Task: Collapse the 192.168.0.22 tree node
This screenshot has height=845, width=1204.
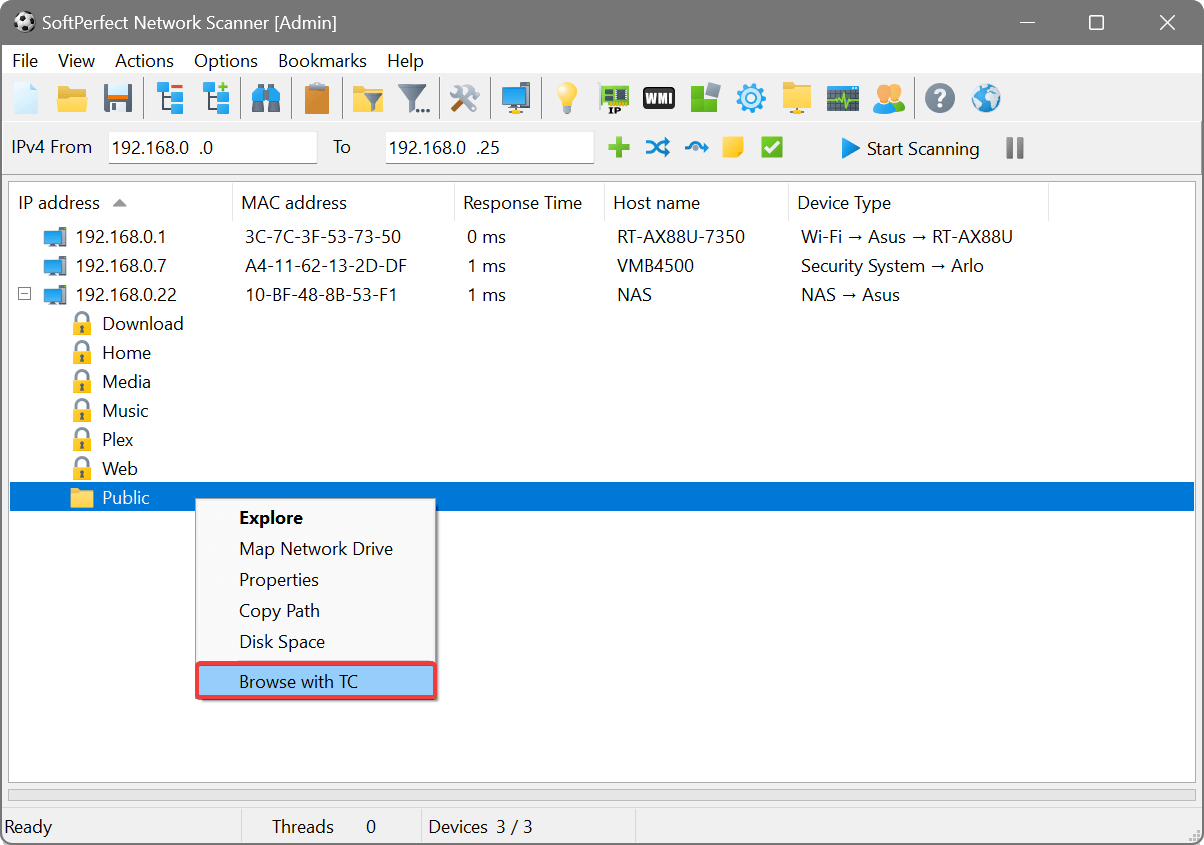Action: pos(25,294)
